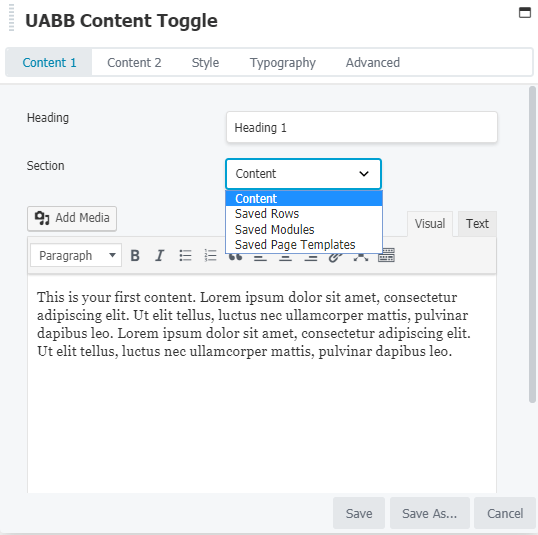Switch to the Content 2 tab
The height and width of the screenshot is (535, 538).
point(134,63)
